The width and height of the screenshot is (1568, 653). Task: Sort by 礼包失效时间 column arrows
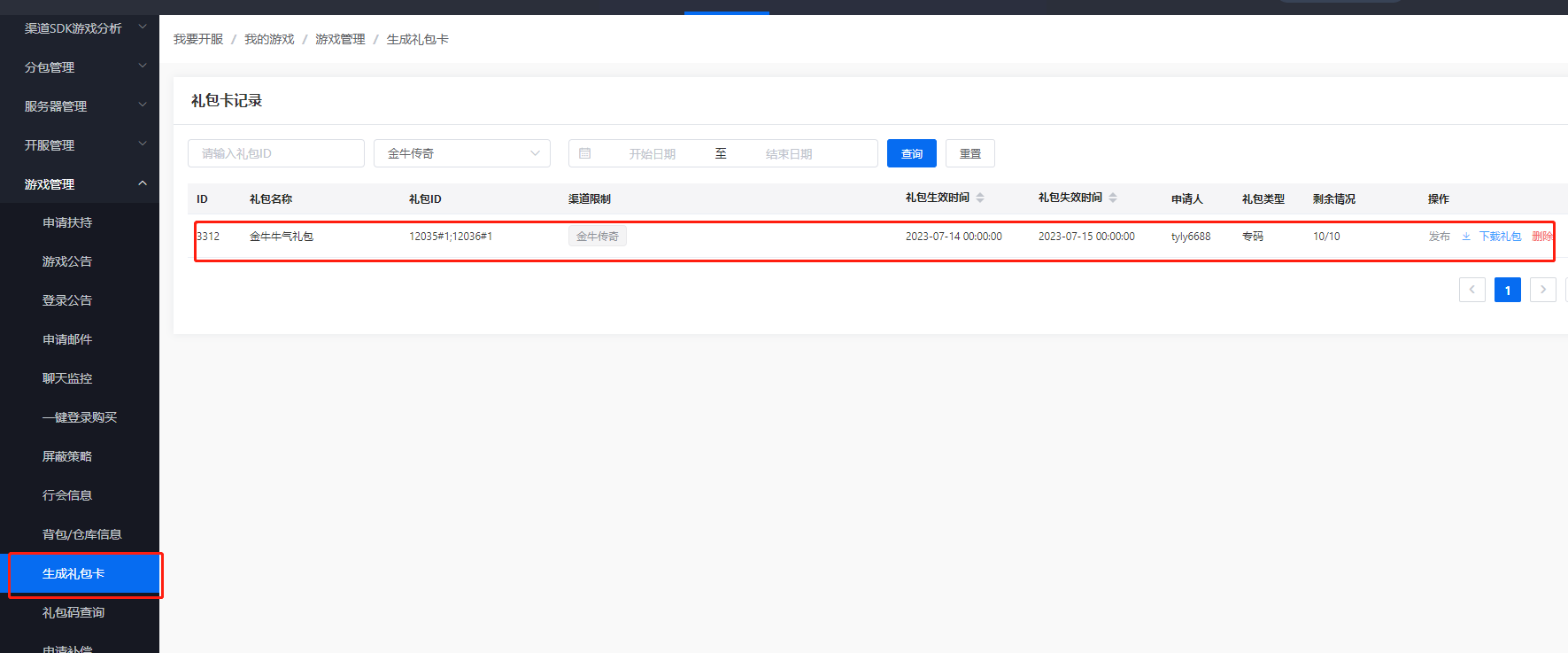(1113, 198)
